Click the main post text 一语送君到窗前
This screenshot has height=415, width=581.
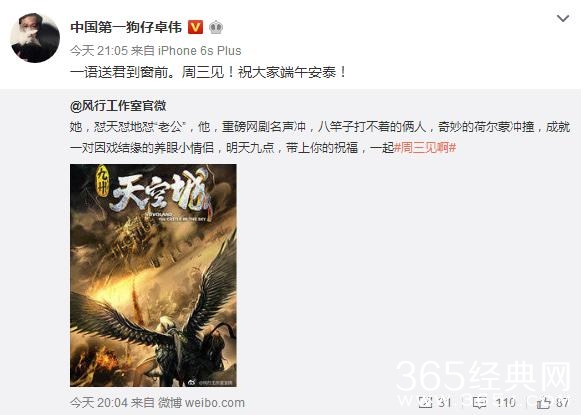209,72
